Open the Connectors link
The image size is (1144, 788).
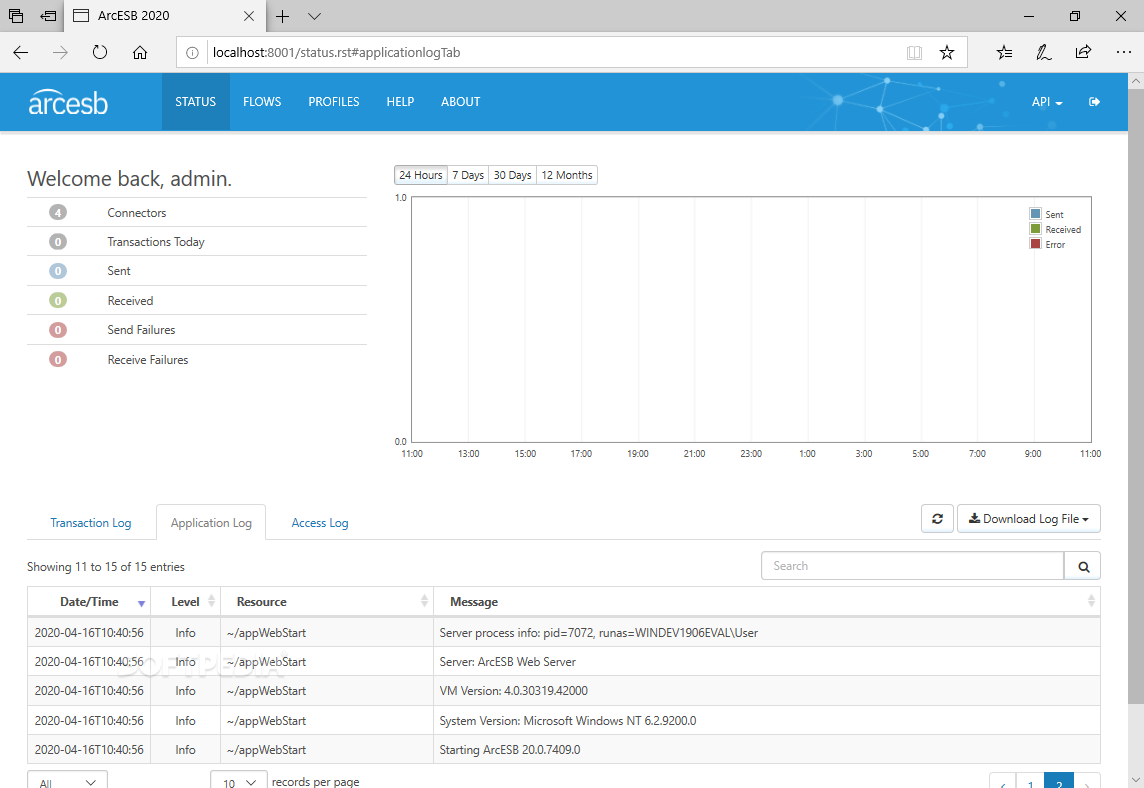(136, 212)
